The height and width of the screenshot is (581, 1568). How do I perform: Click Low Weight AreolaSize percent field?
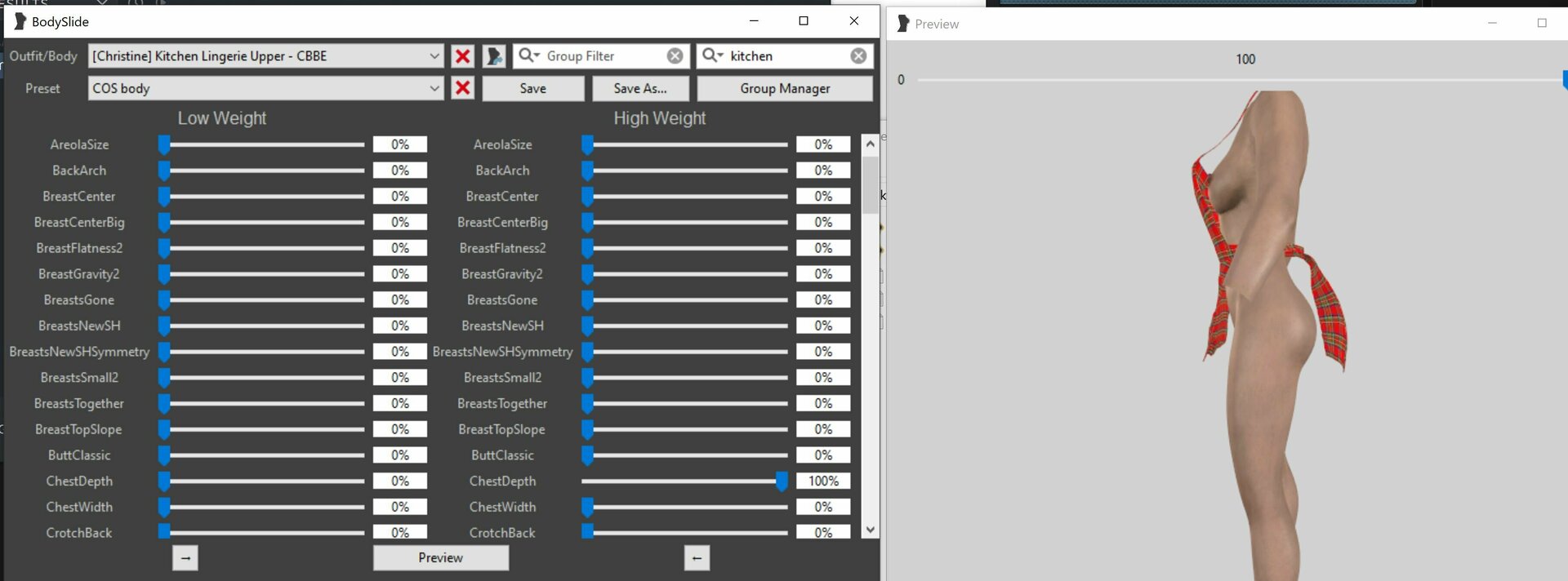coord(400,144)
